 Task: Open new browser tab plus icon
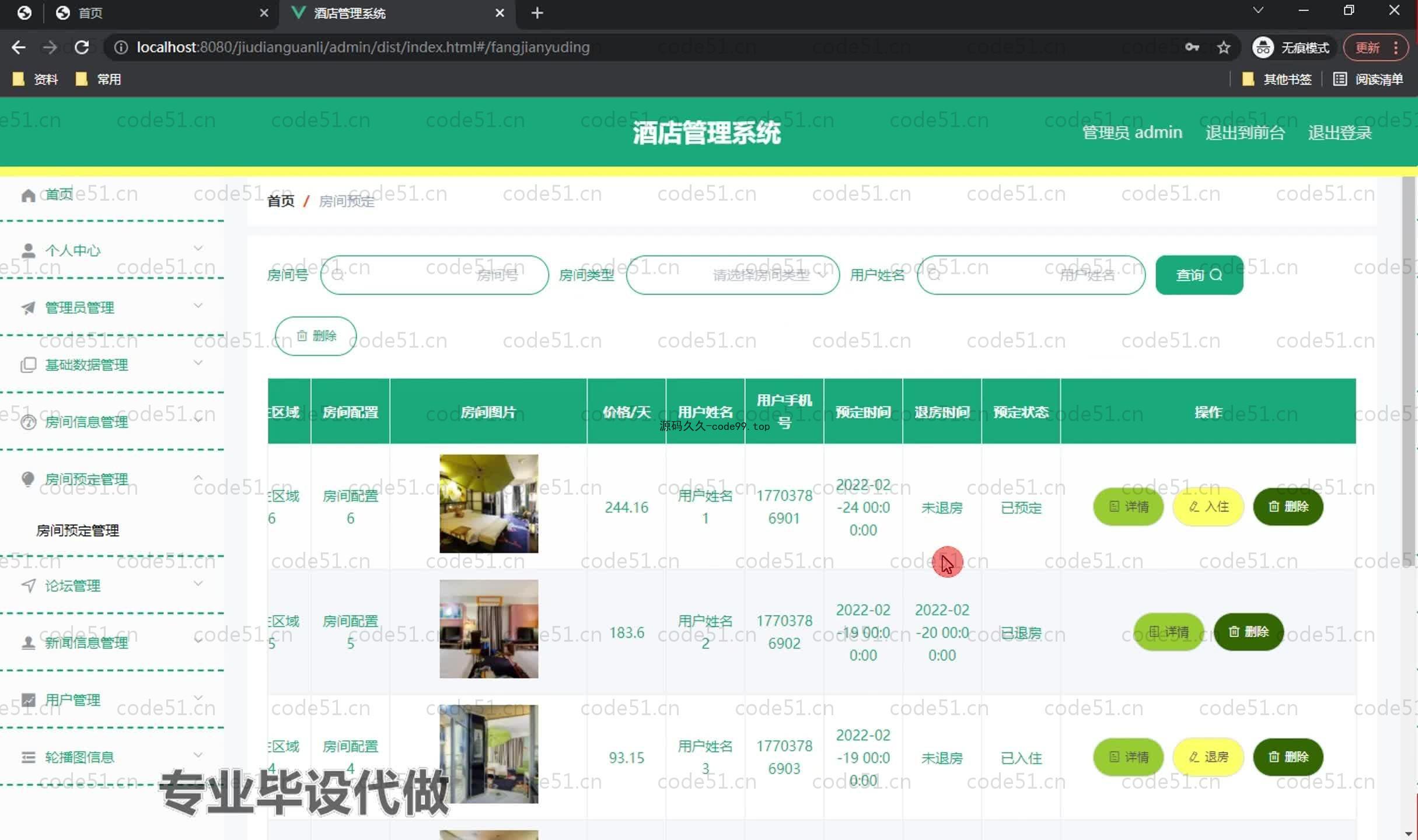pos(537,13)
